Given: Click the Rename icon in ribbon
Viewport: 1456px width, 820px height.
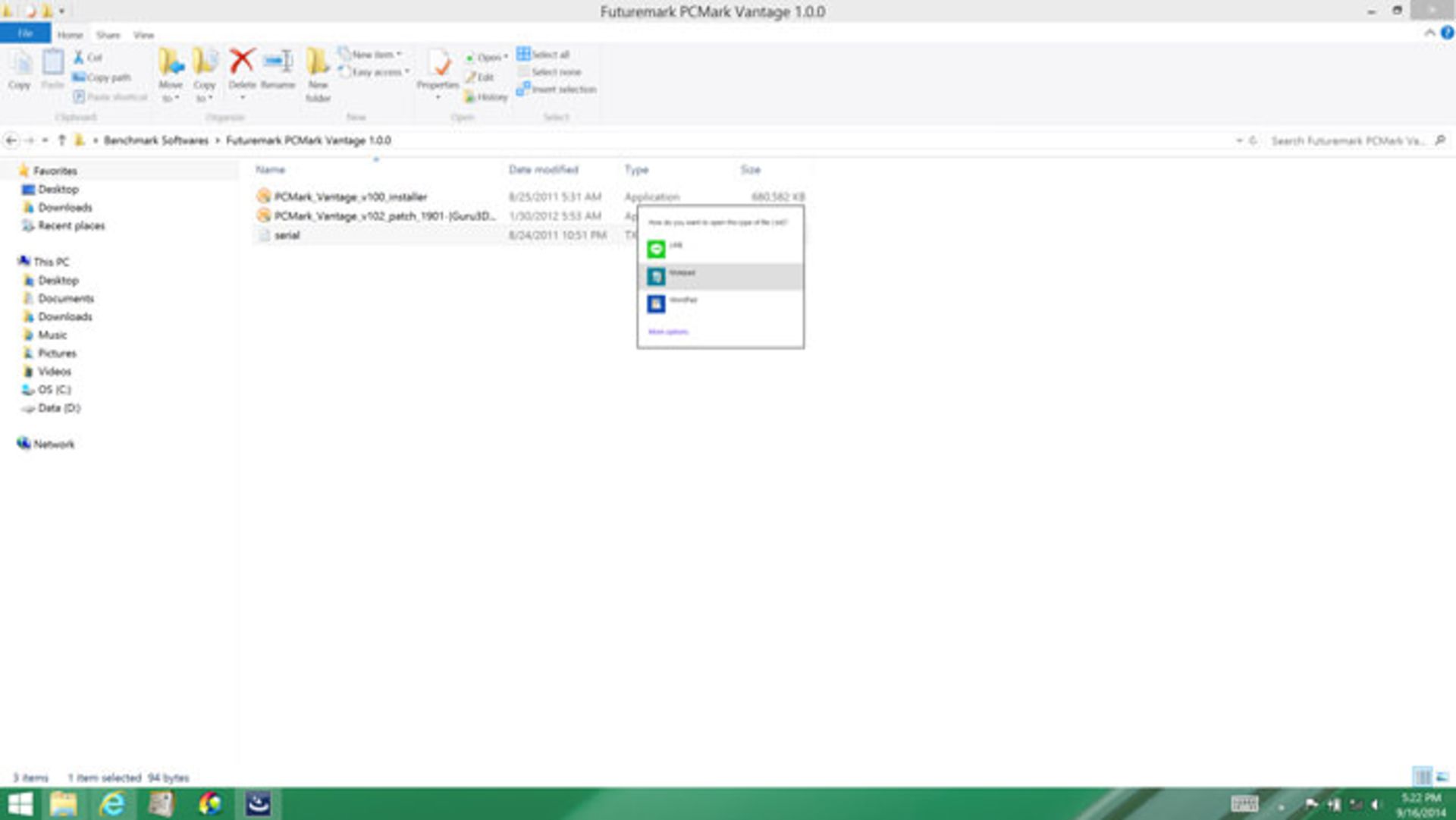Looking at the screenshot, I should (x=278, y=61).
